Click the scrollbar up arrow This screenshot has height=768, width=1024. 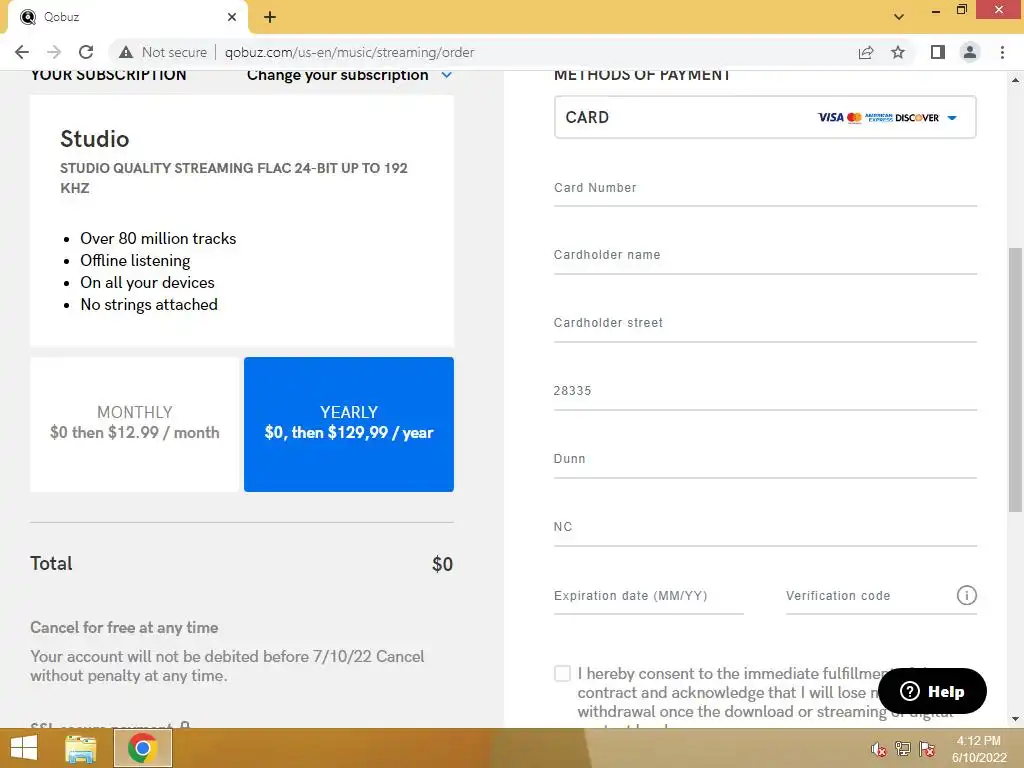coord(1015,80)
